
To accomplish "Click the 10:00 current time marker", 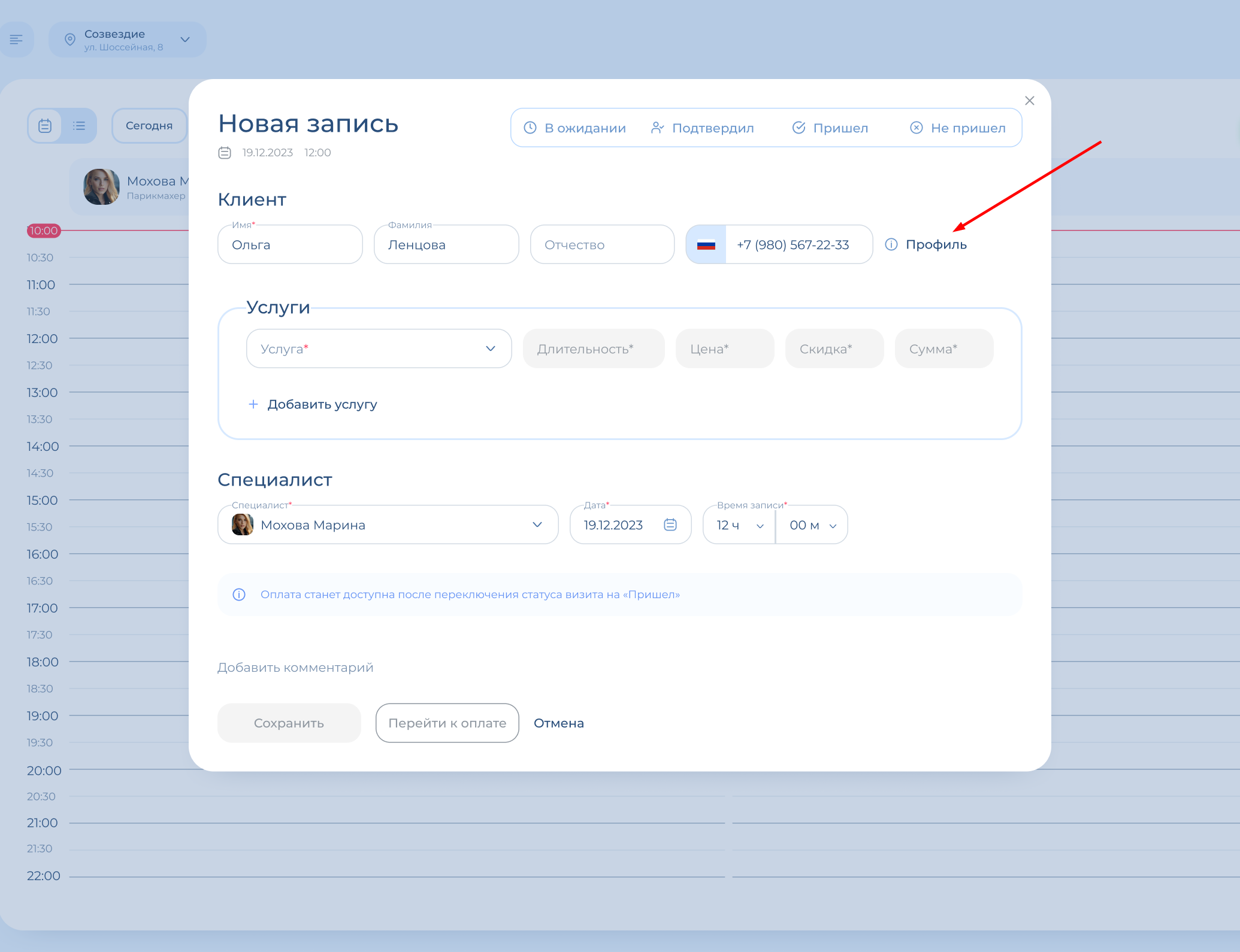I will 44,231.
